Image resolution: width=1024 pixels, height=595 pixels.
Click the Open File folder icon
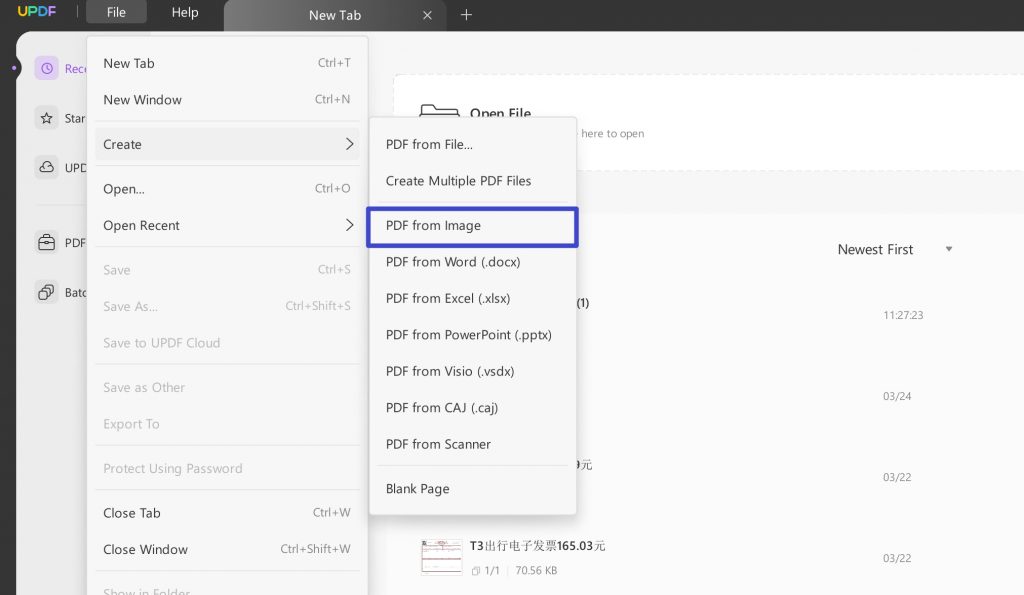point(439,110)
